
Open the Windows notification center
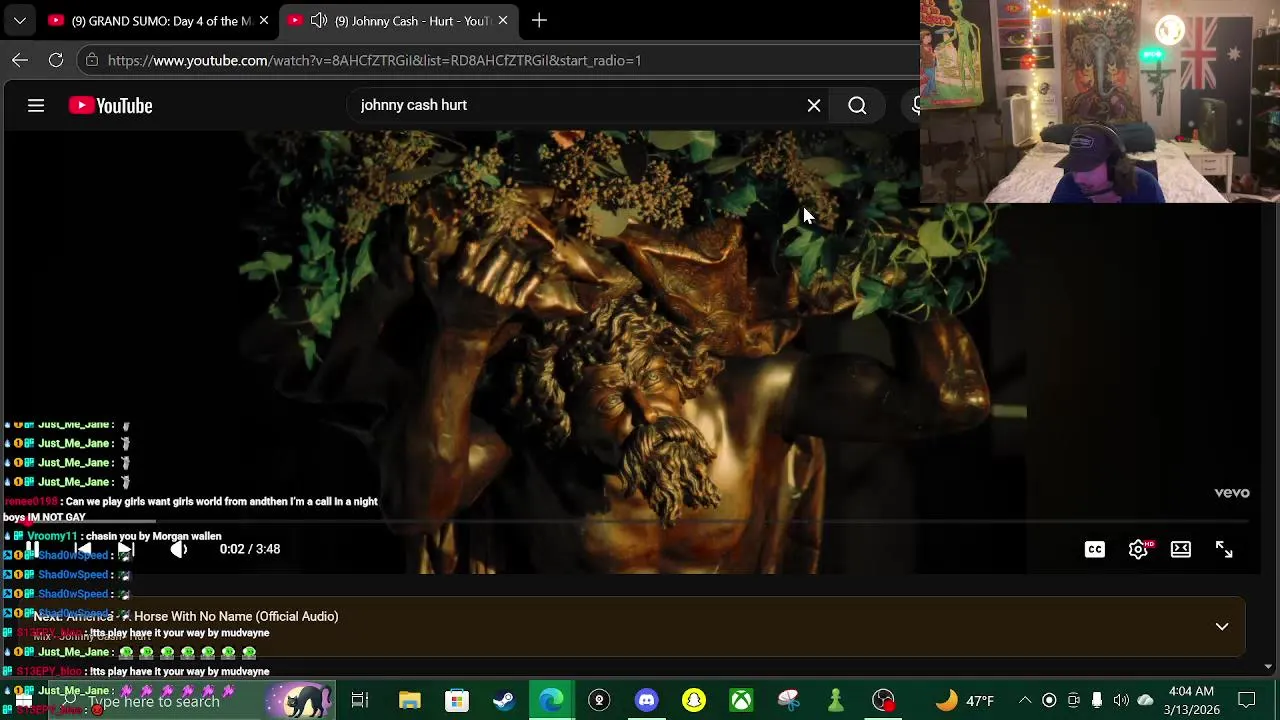[1247, 700]
